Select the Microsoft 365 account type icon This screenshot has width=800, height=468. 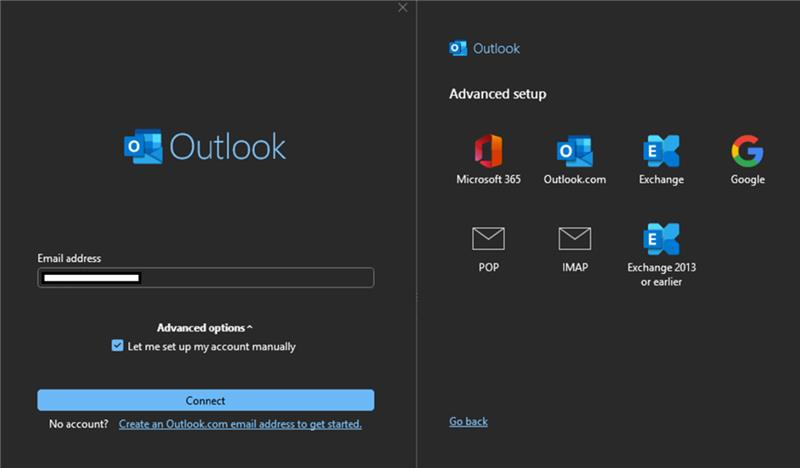click(488, 151)
